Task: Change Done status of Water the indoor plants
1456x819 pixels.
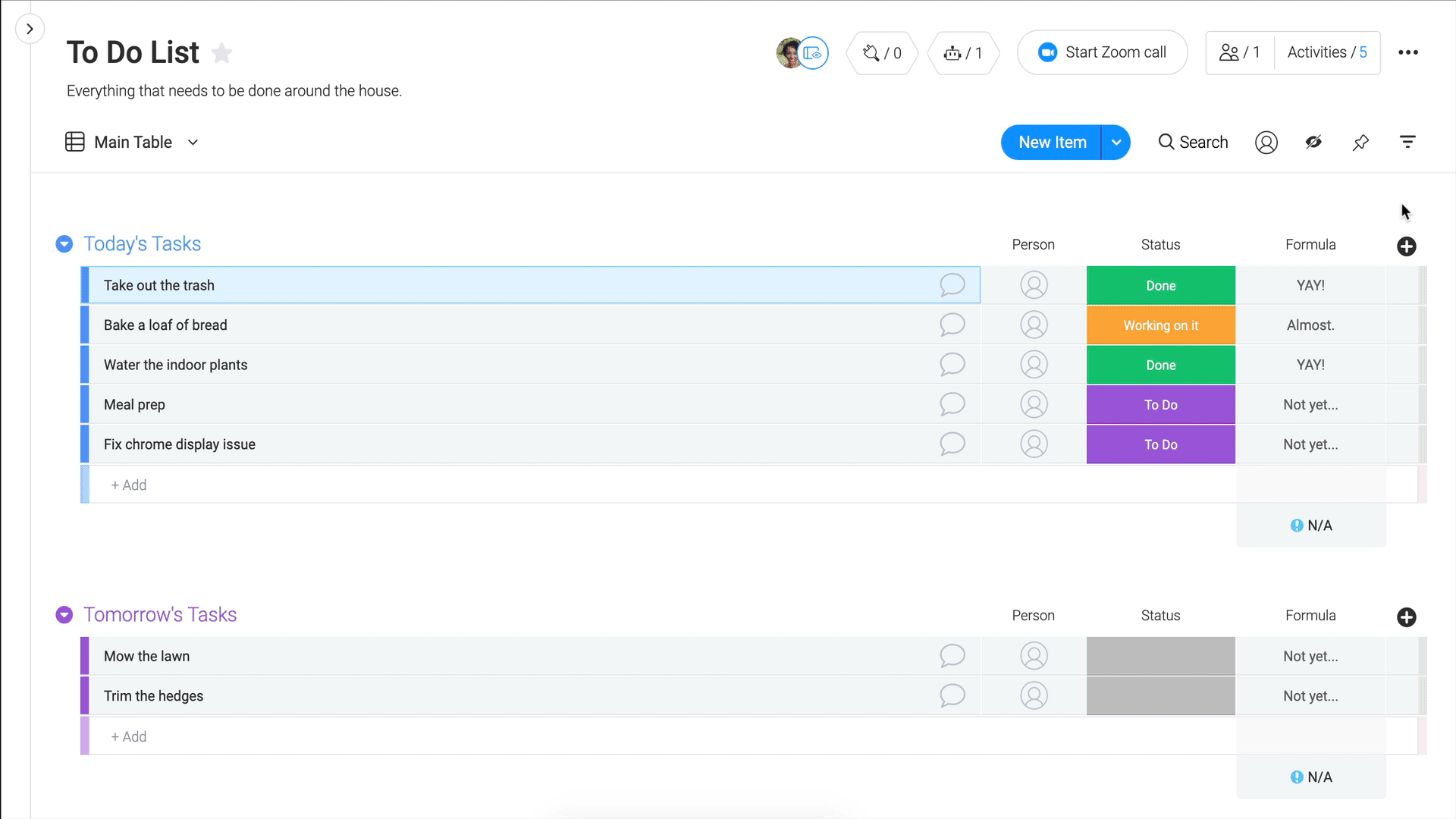Action: [1160, 365]
